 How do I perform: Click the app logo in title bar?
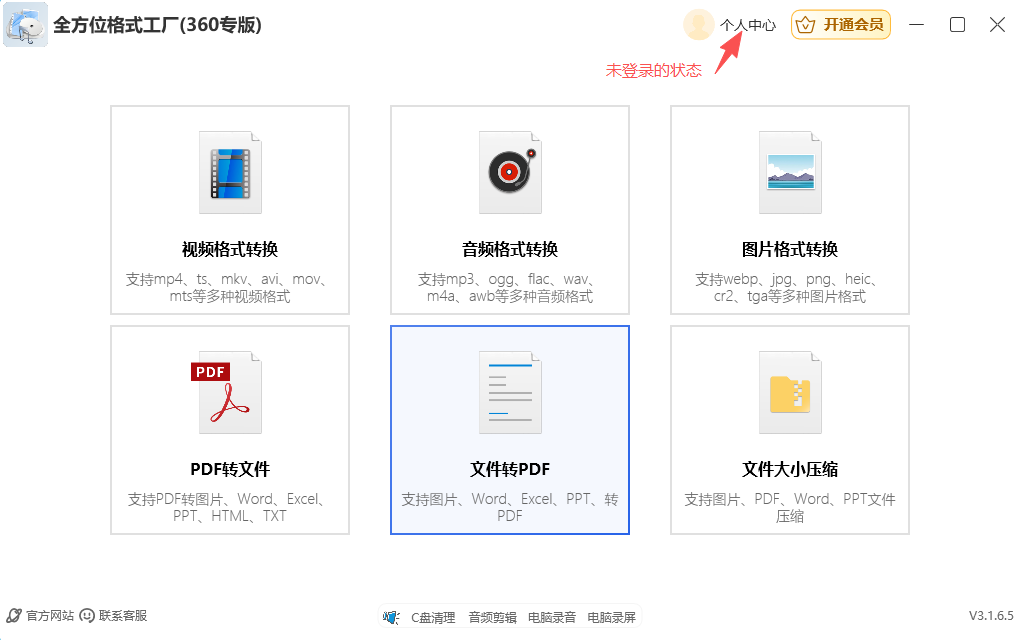[x=26, y=26]
